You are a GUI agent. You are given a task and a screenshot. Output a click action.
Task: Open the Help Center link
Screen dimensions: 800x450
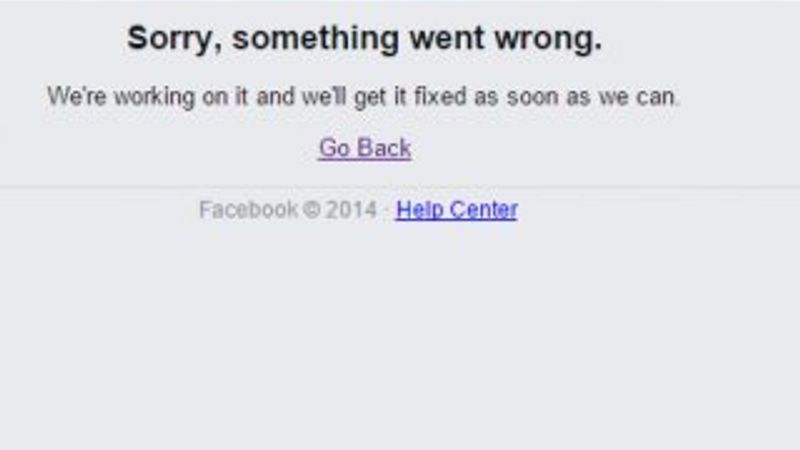(x=457, y=210)
